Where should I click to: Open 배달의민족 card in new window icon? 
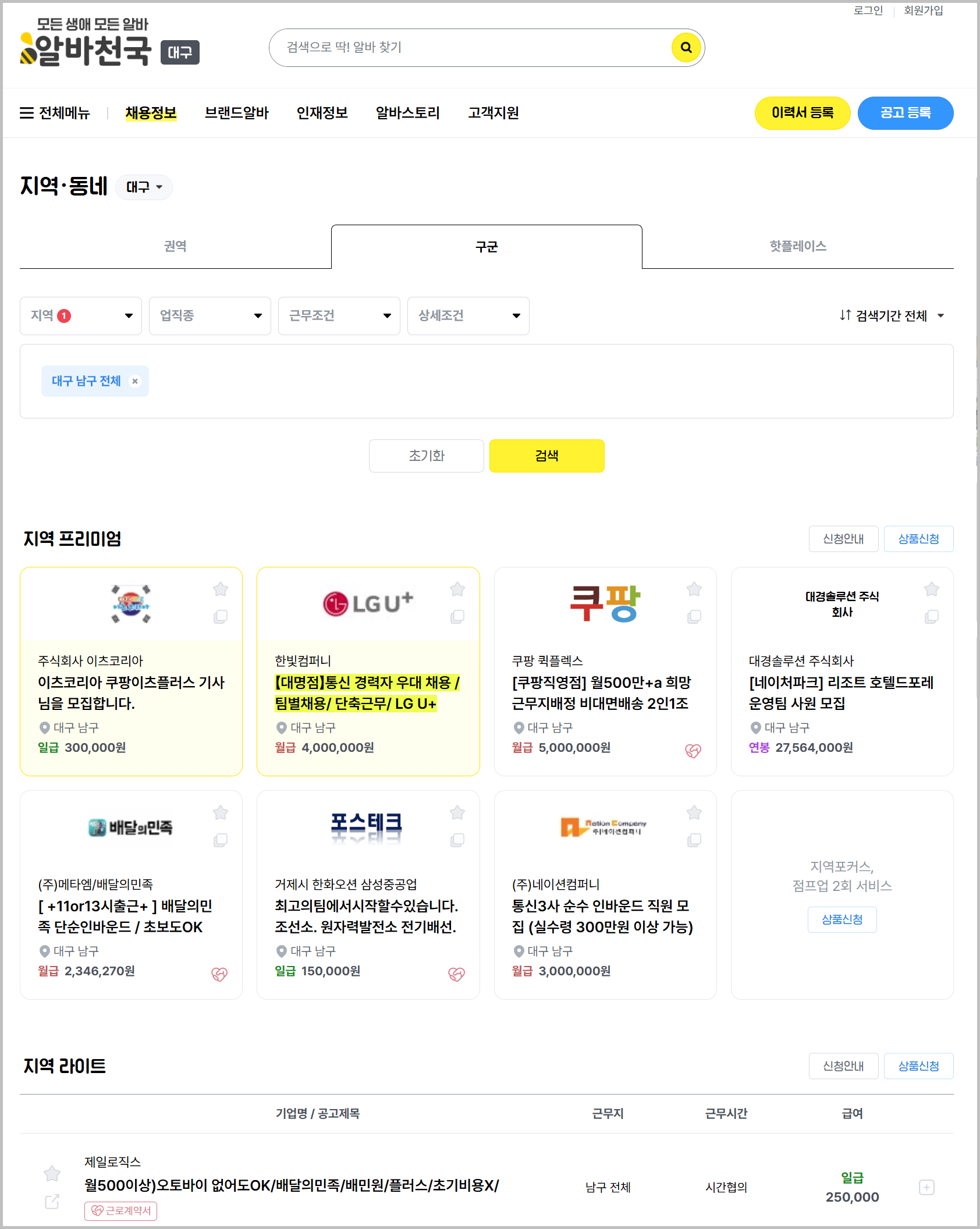coord(221,840)
